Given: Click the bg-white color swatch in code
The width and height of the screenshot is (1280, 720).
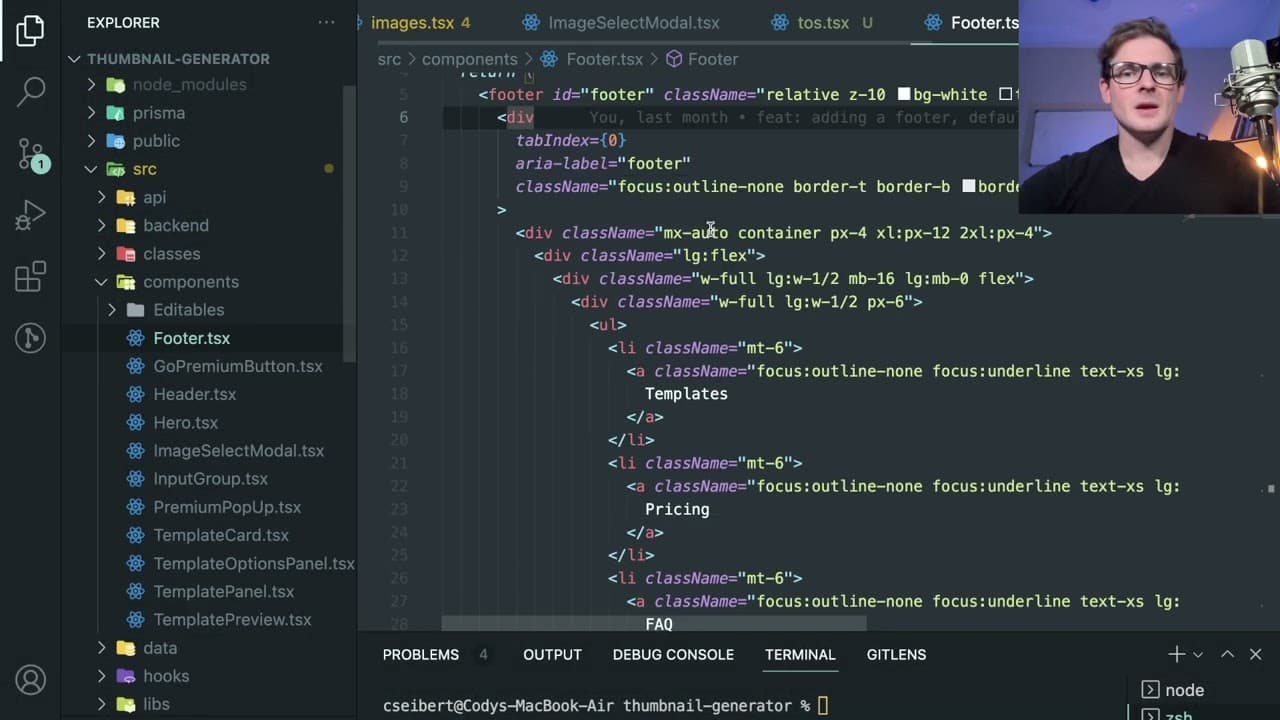Looking at the screenshot, I should 904,94.
